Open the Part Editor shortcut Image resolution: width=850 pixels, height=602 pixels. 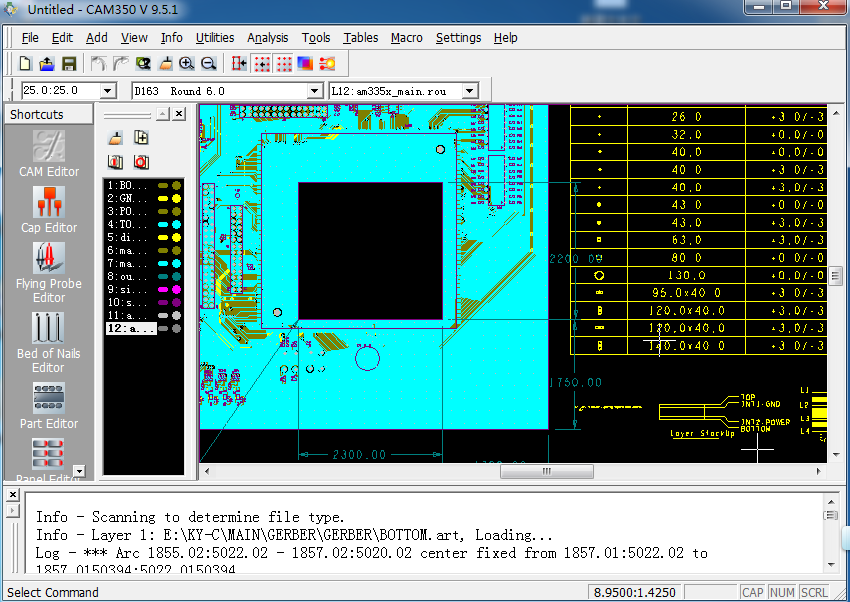point(49,406)
